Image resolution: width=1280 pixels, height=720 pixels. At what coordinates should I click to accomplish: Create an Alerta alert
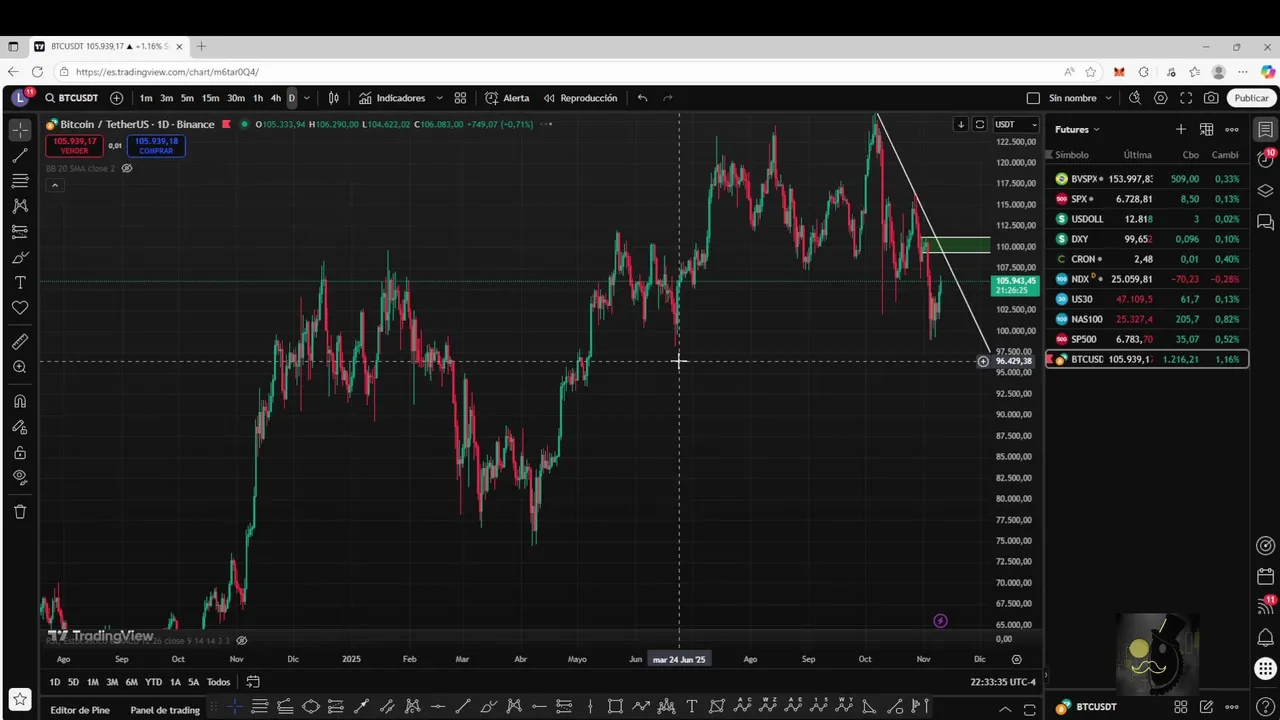pos(508,98)
